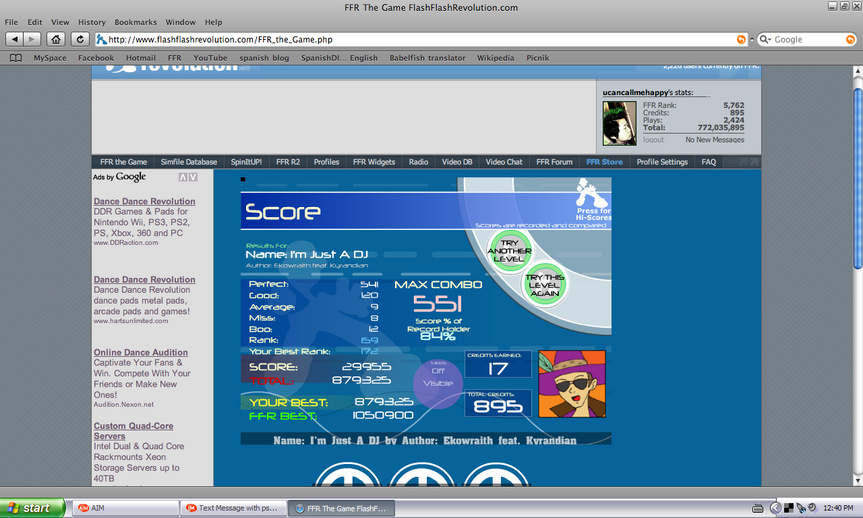Viewport: 863px width, 518px height.
Task: Open the Windows start button
Action: [32, 508]
